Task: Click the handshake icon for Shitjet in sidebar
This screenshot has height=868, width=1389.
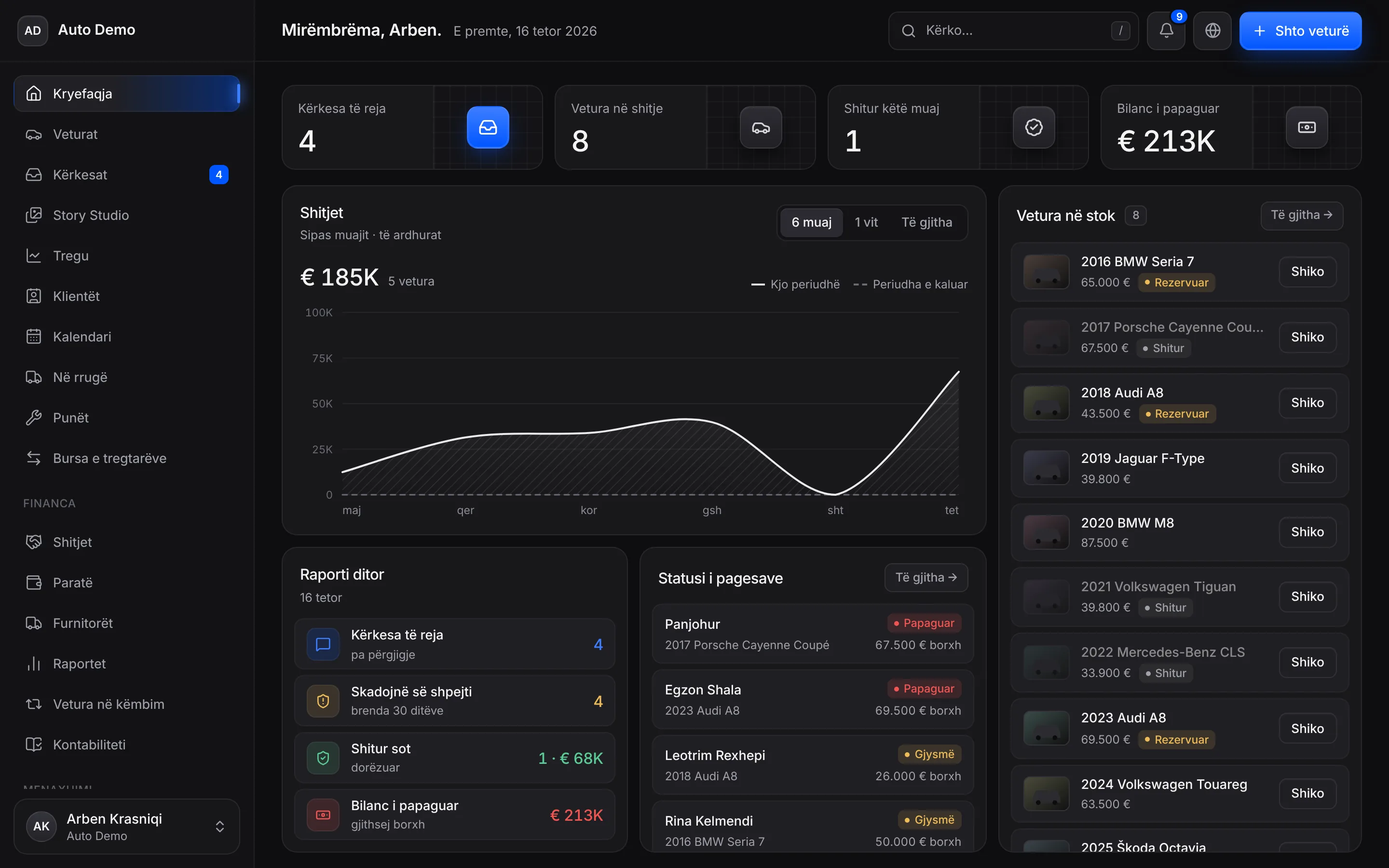Action: tap(34, 542)
